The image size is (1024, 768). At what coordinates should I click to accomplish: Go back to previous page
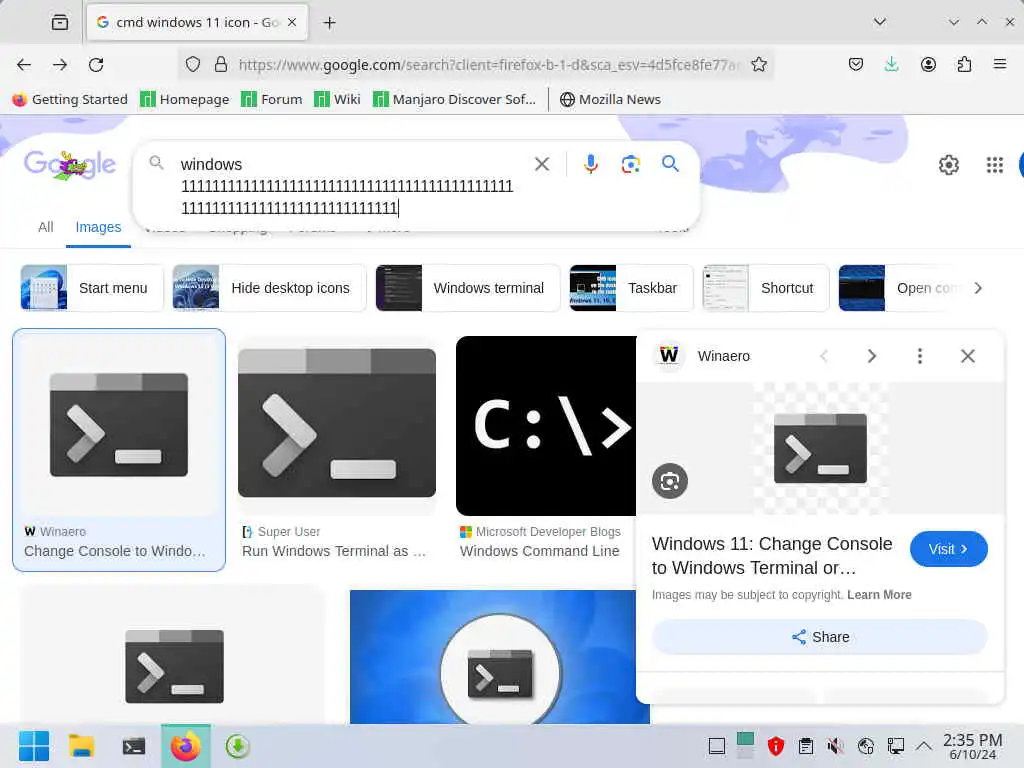[x=24, y=65]
